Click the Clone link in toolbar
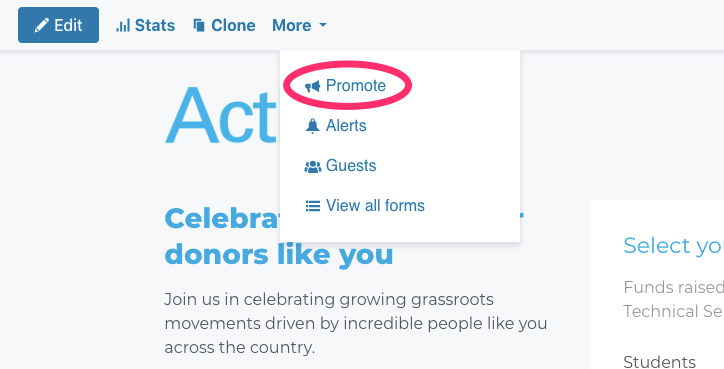Screen dimensions: 724x369 click(x=224, y=25)
